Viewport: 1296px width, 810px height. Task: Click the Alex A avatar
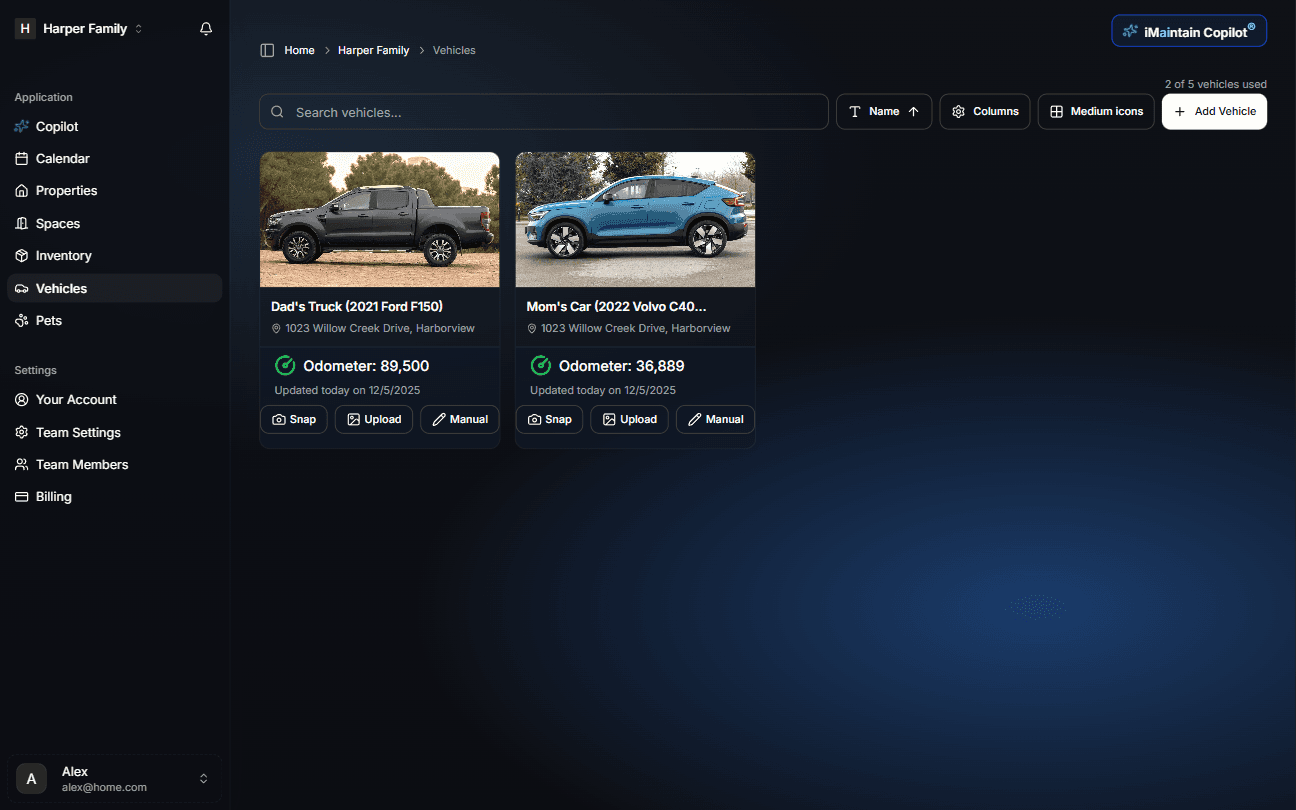(x=32, y=779)
